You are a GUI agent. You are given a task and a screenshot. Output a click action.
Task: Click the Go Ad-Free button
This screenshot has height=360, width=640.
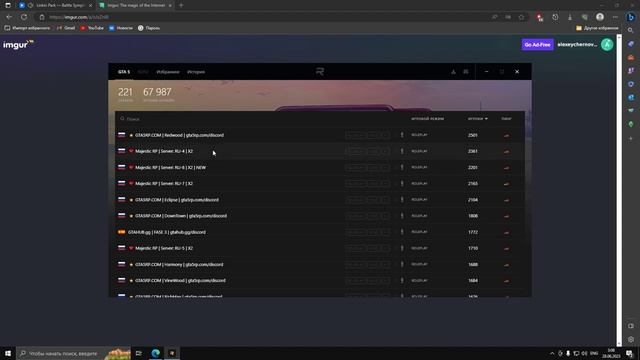(x=537, y=44)
